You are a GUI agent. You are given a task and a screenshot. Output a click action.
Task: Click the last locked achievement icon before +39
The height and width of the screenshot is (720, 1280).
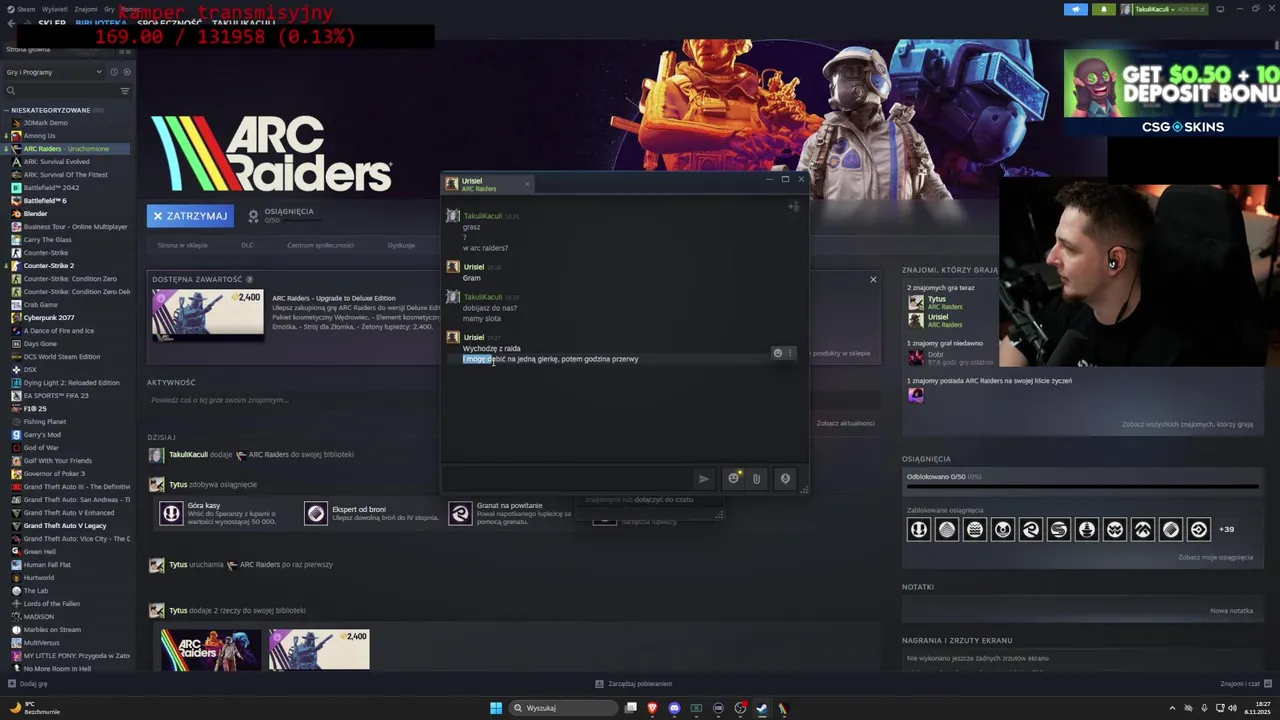1198,529
